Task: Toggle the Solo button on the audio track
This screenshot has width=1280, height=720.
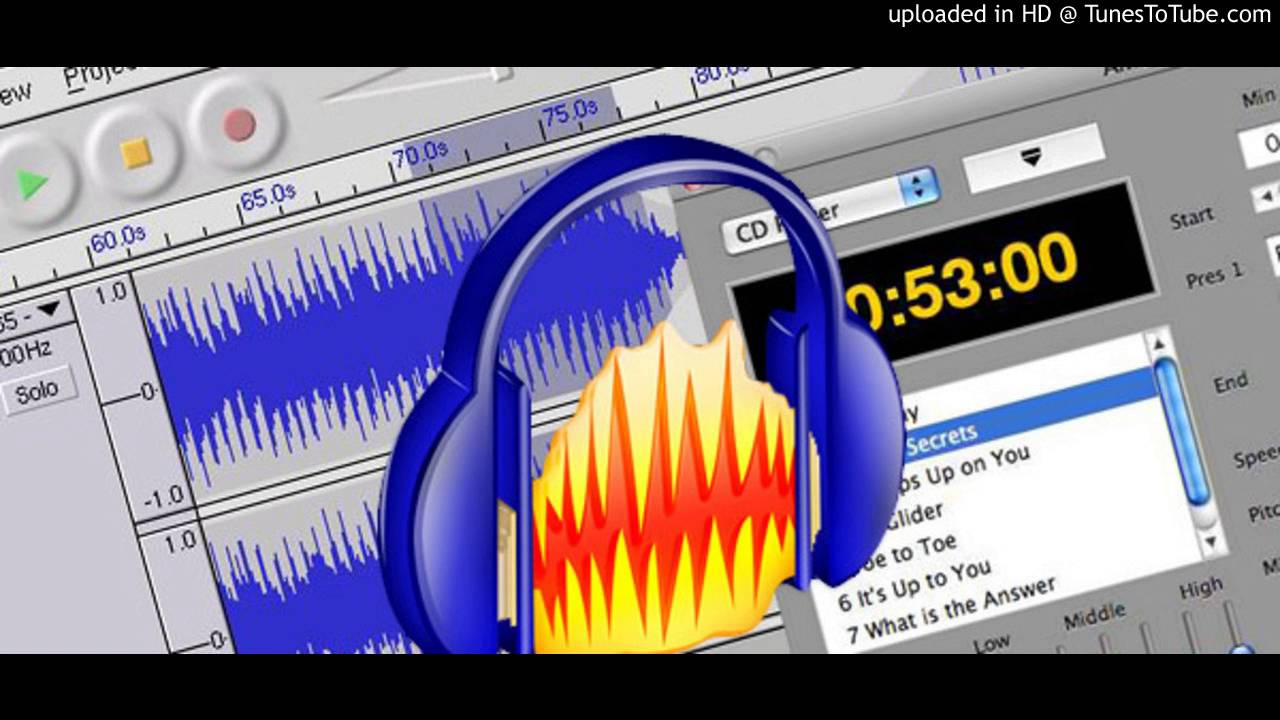Action: pyautogui.click(x=36, y=391)
